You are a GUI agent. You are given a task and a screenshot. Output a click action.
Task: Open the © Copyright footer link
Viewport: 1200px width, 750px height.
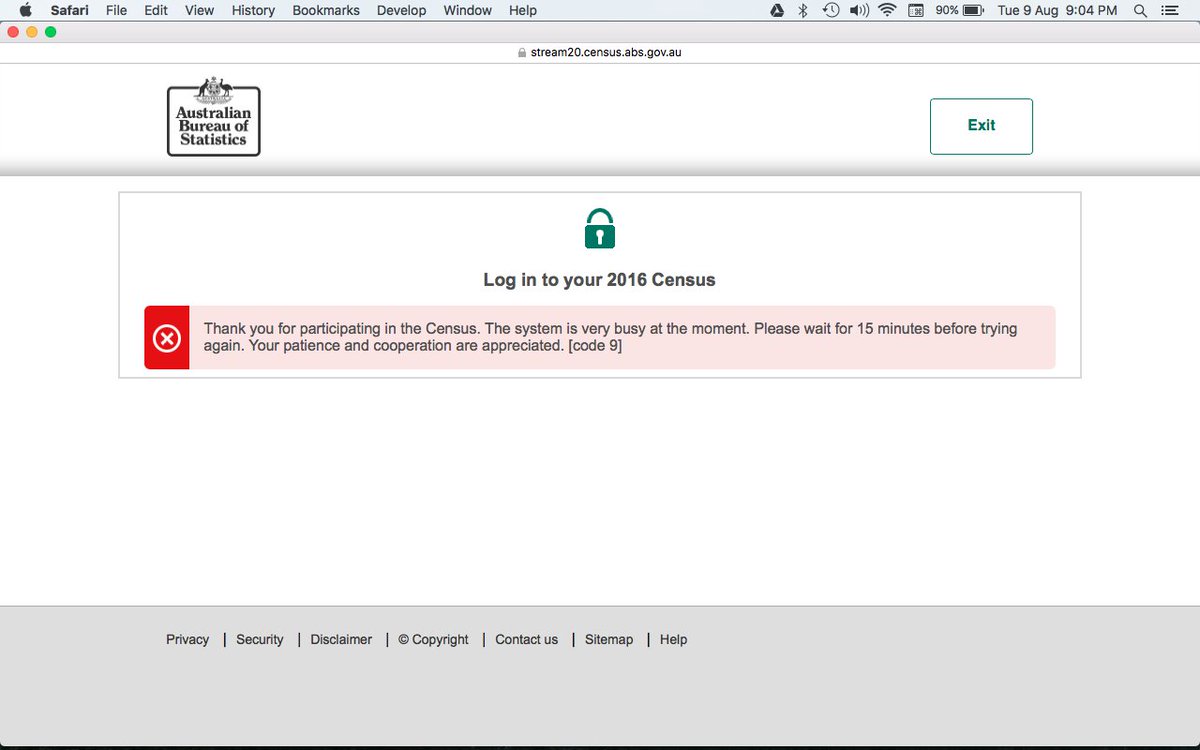pos(433,640)
